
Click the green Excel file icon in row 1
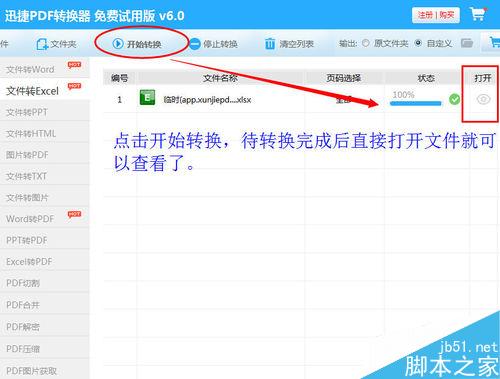pyautogui.click(x=147, y=98)
